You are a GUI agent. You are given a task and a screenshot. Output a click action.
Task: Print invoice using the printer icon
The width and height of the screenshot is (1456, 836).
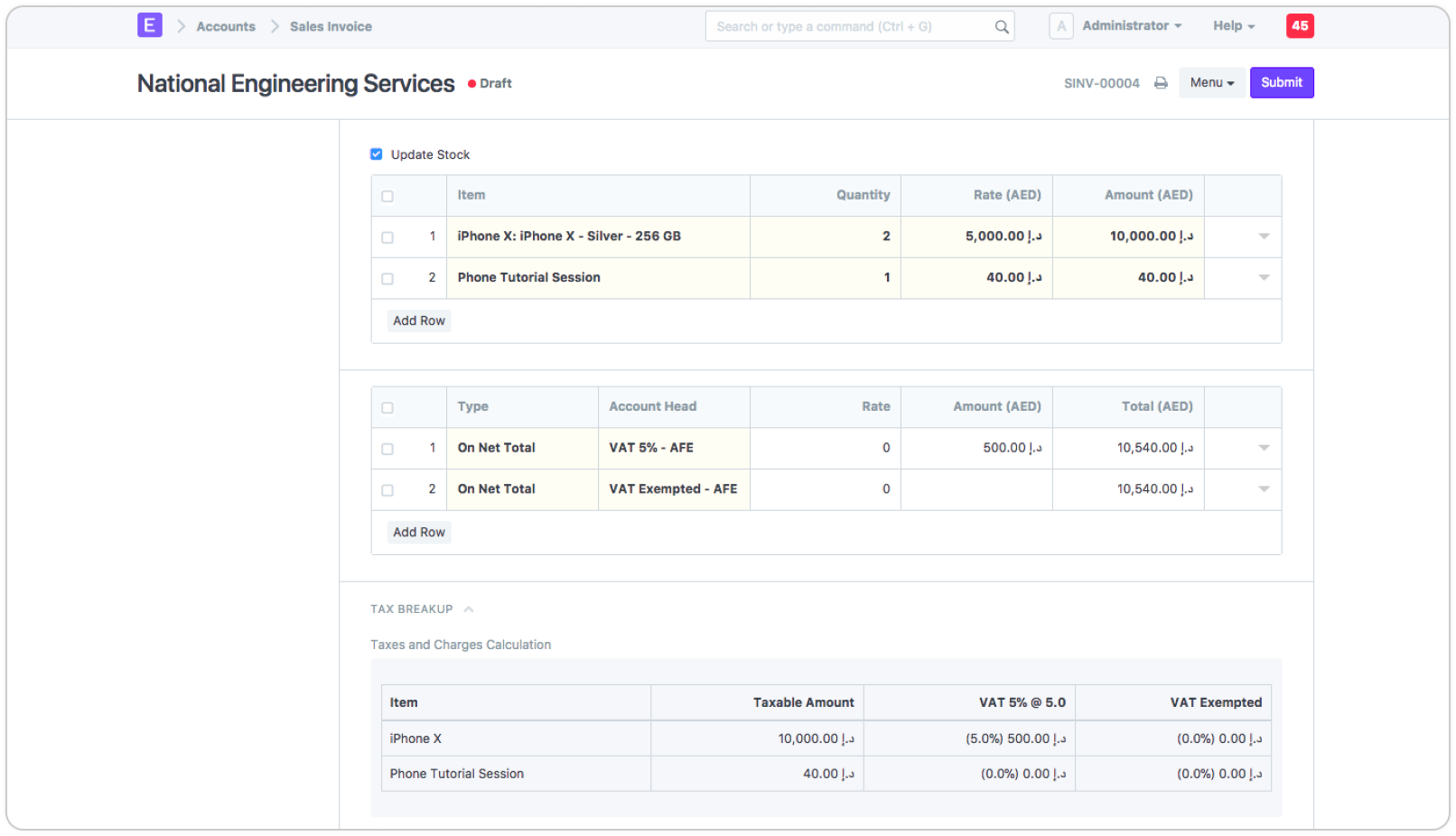tap(1161, 83)
